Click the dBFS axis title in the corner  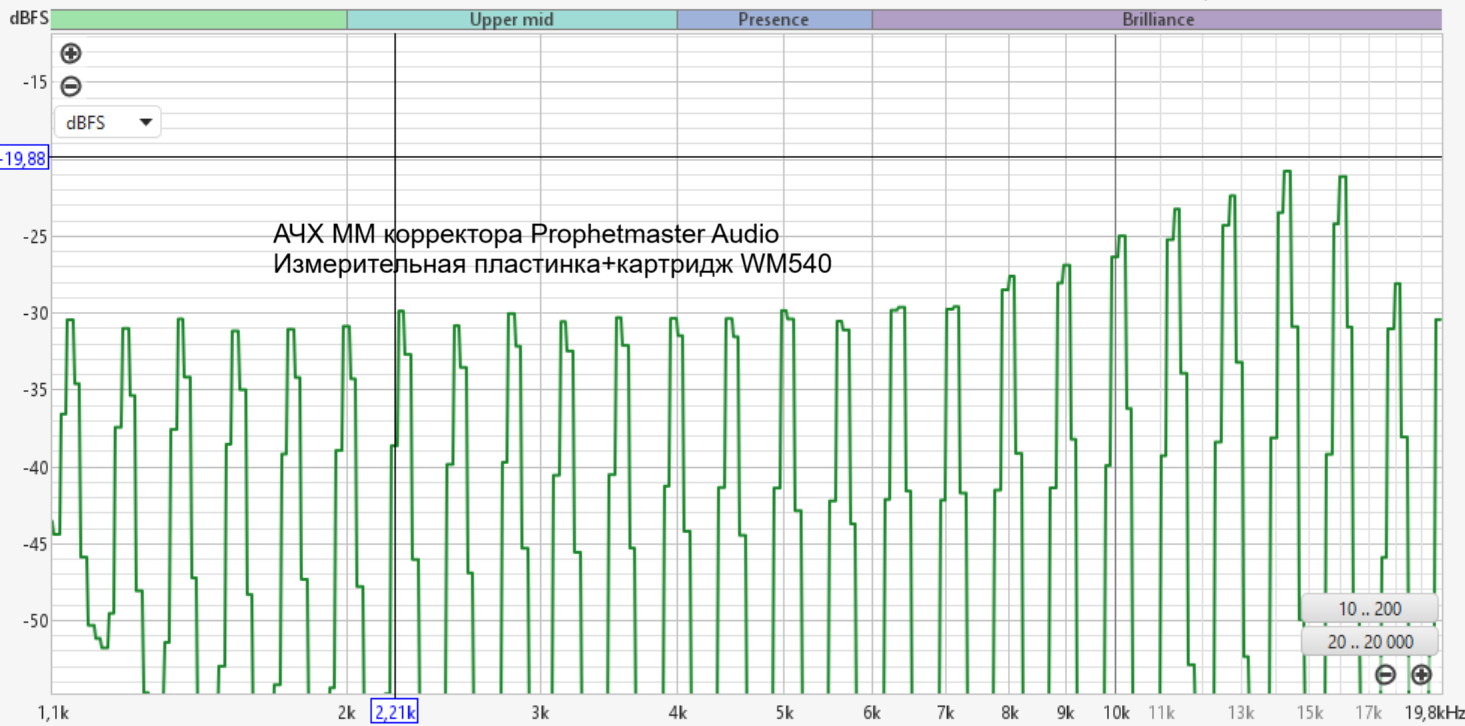tap(29, 18)
